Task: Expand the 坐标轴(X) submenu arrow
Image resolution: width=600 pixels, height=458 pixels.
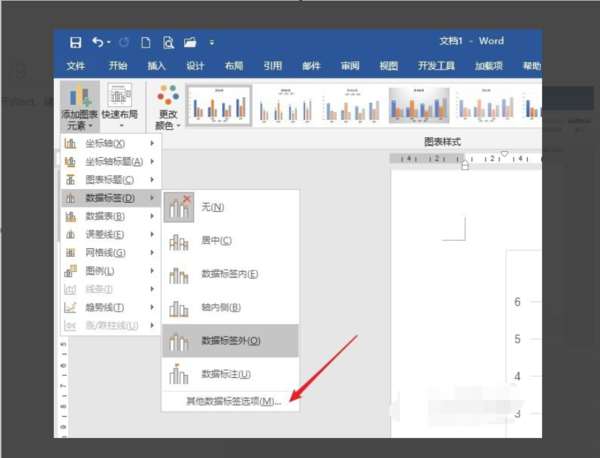Action: (152, 143)
